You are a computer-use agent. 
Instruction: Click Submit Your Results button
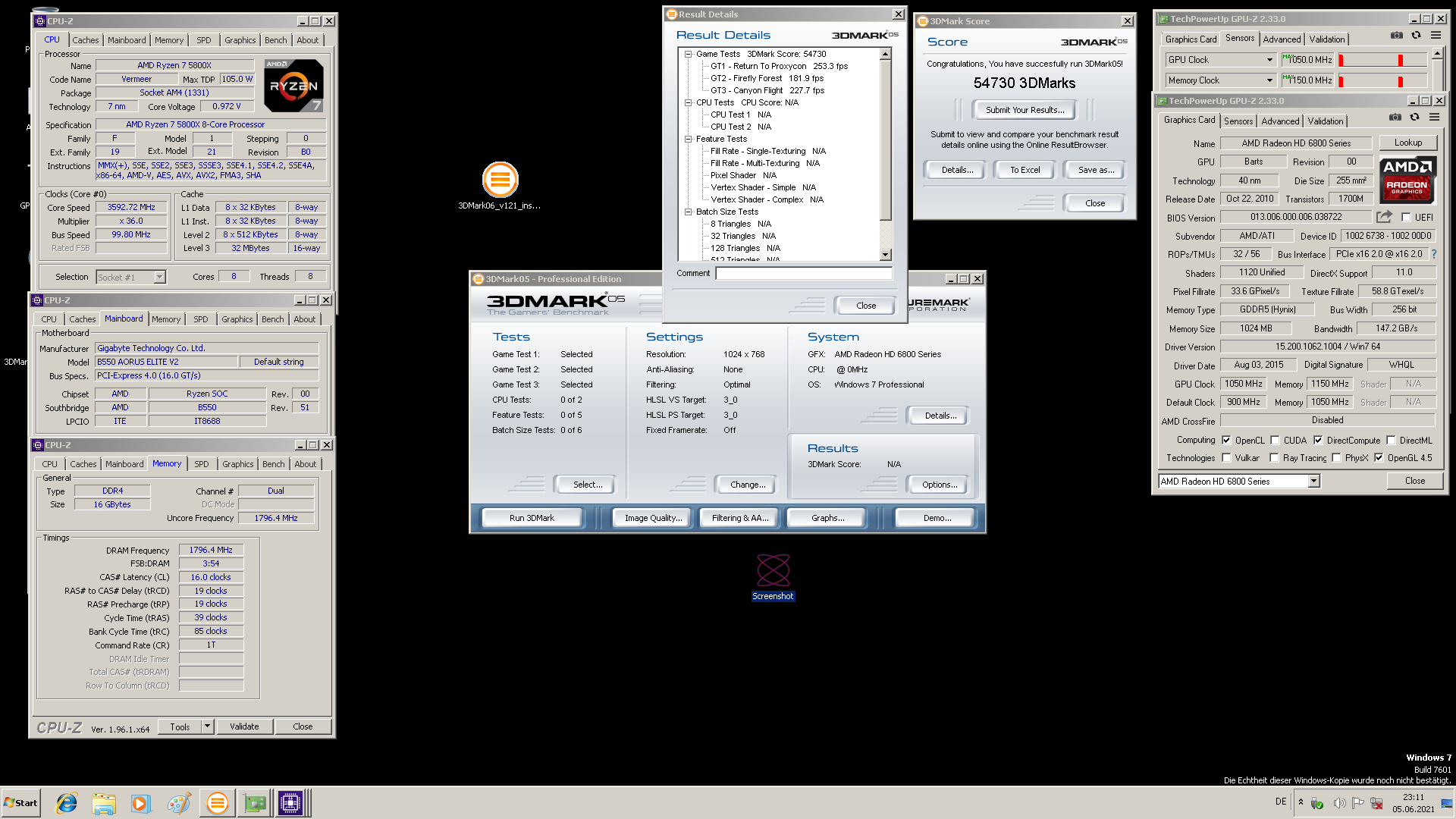[1025, 110]
